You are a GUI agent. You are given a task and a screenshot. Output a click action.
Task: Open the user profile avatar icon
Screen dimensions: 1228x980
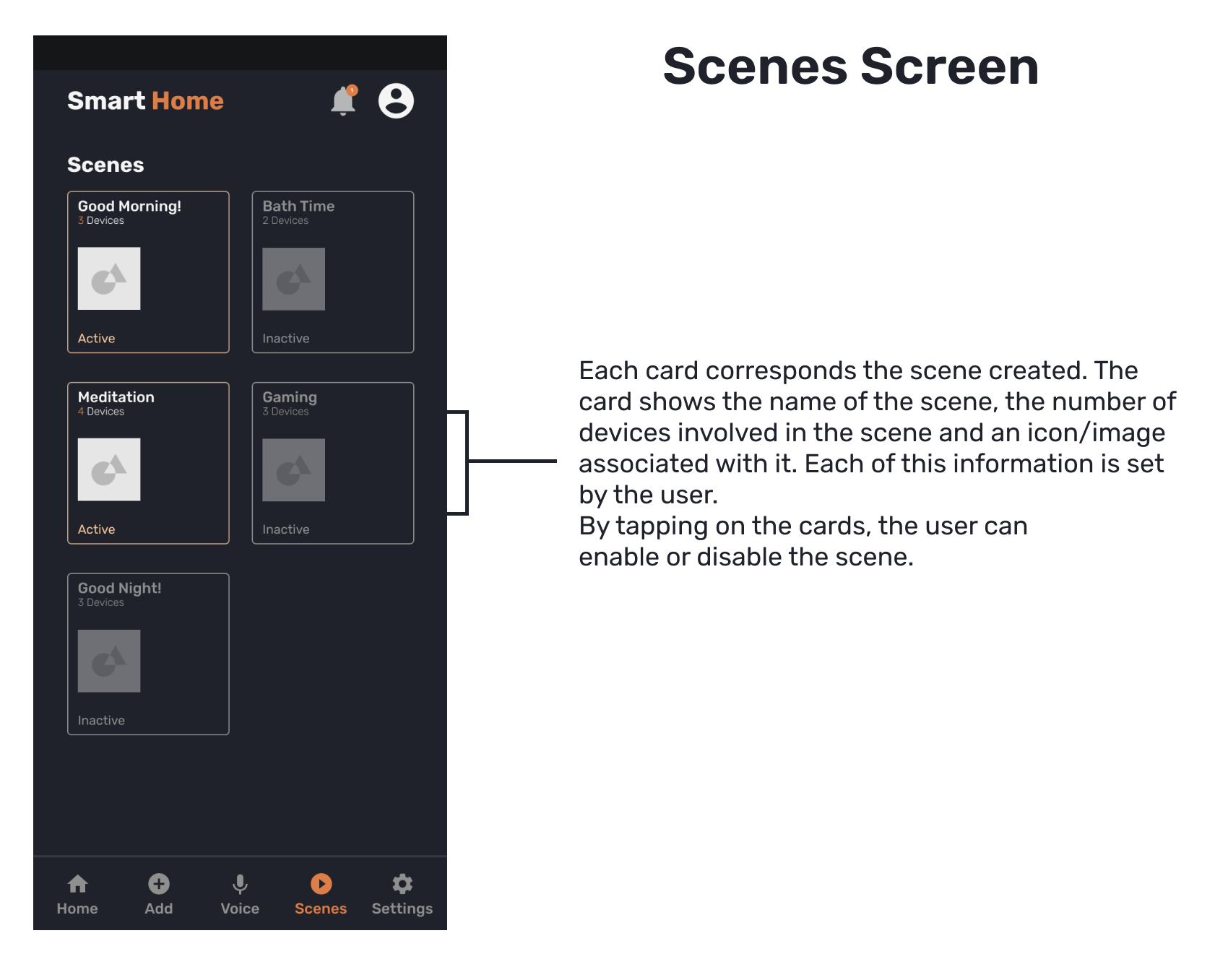(396, 100)
